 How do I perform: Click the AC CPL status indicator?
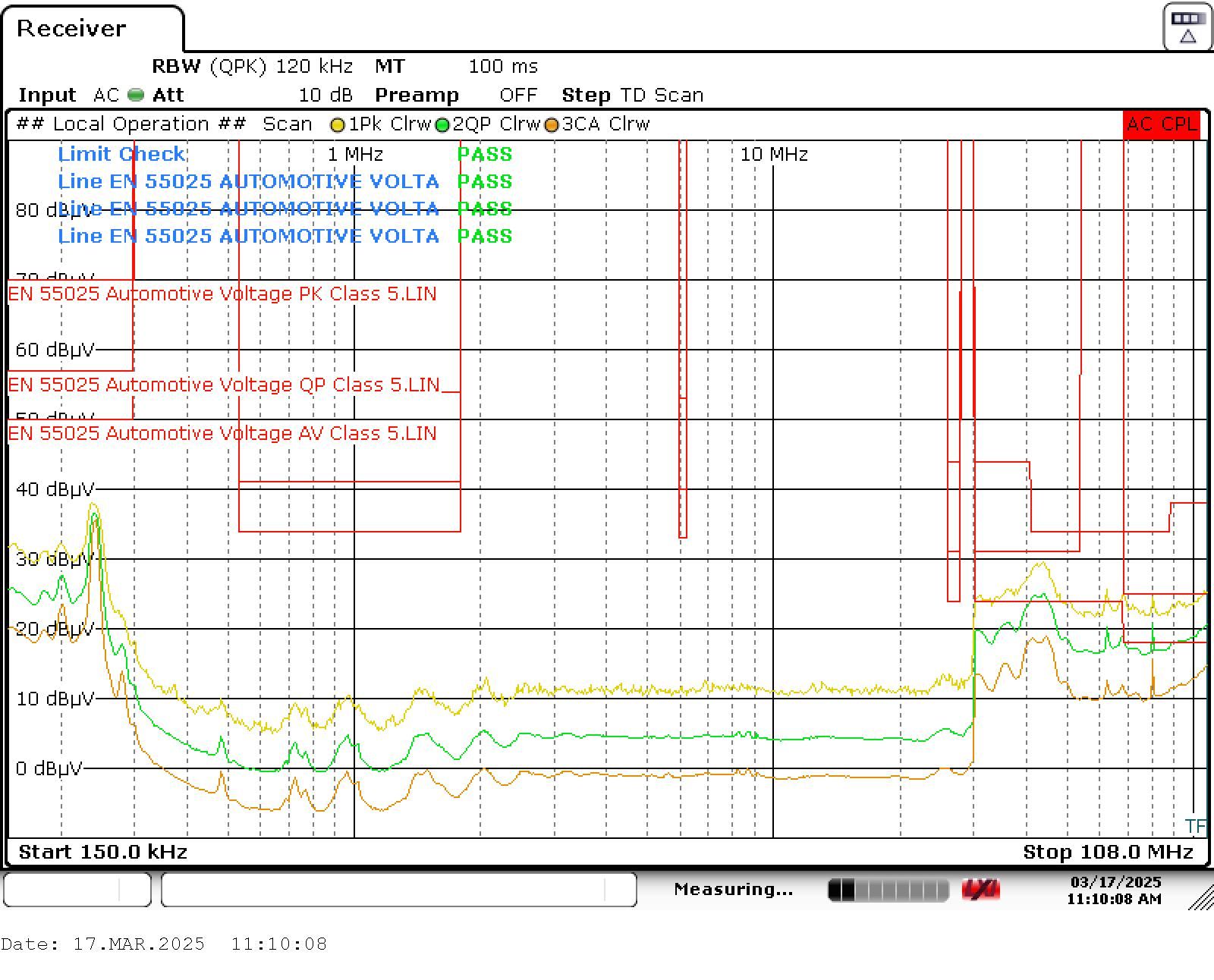coord(1161,124)
